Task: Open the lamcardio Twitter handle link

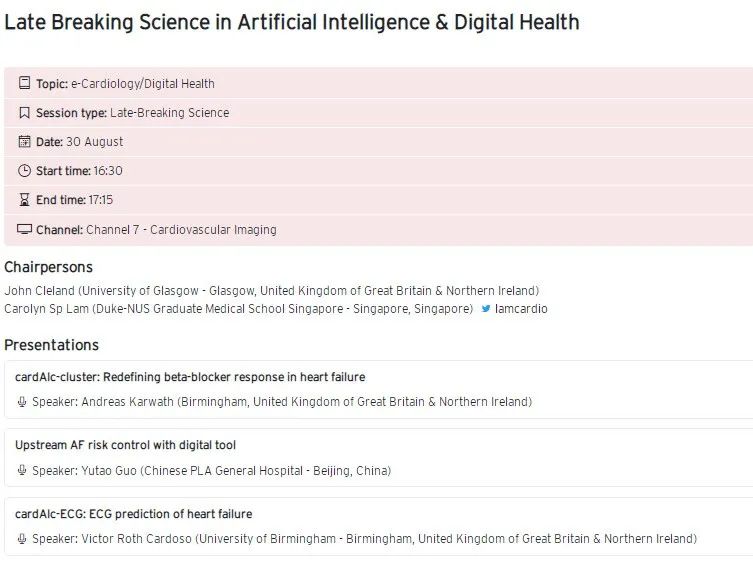Action: pos(522,309)
